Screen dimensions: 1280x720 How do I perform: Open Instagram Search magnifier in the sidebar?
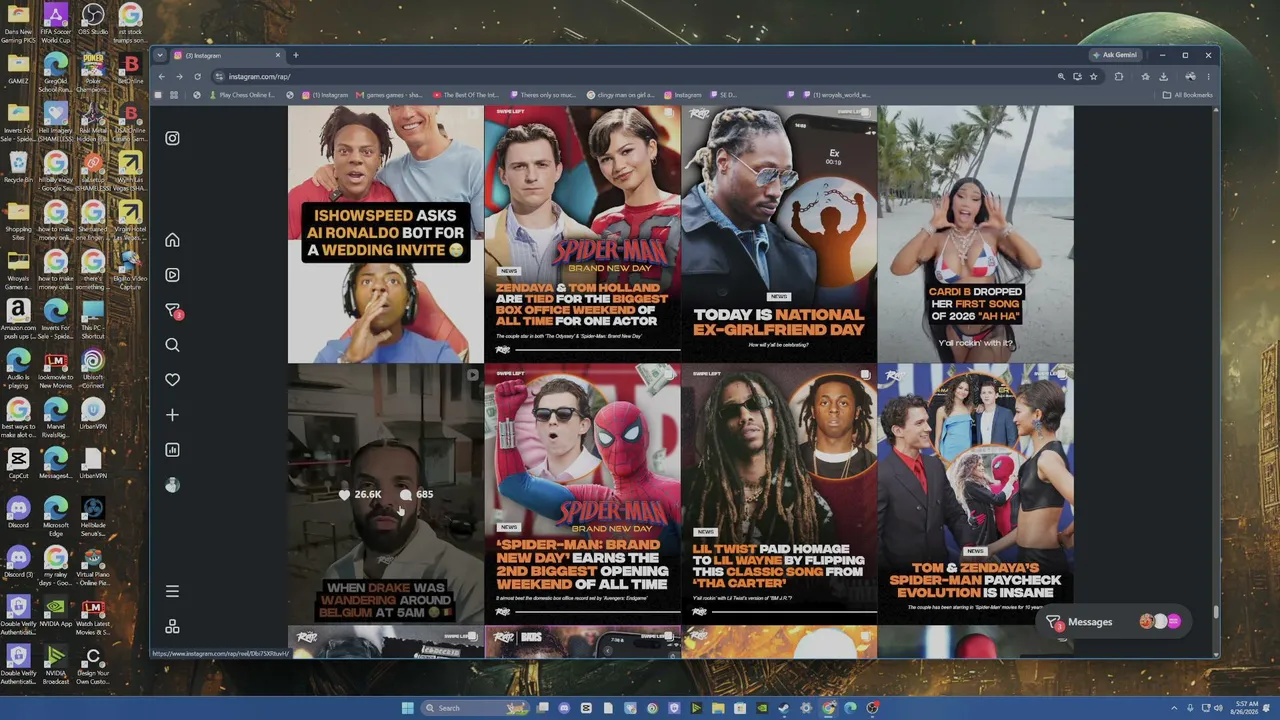click(x=172, y=345)
